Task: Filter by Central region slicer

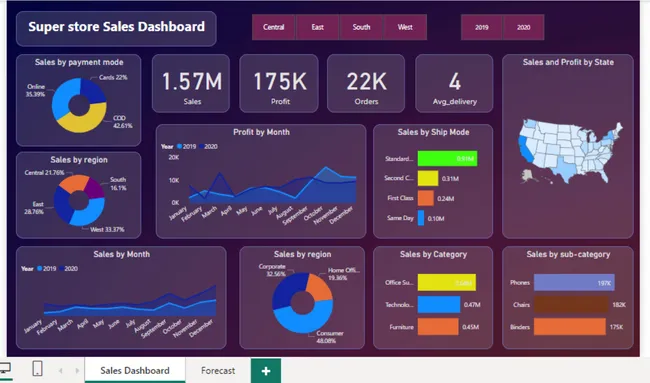Action: click(274, 27)
